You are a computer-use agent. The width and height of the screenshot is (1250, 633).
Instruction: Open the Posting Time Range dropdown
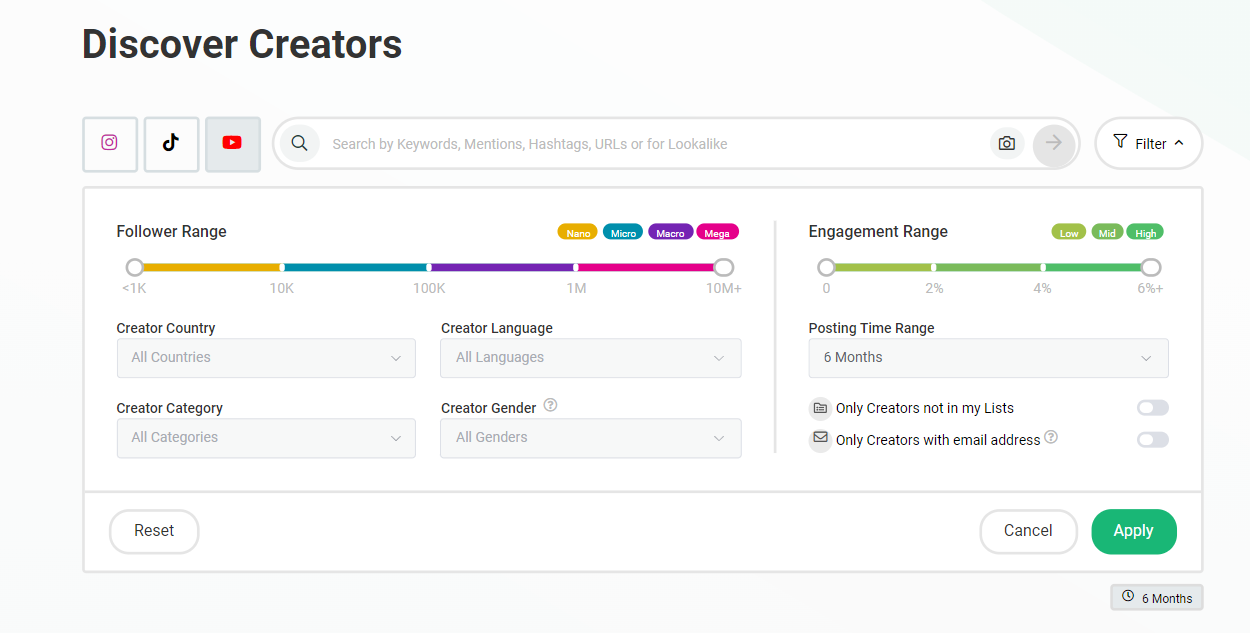tap(988, 357)
